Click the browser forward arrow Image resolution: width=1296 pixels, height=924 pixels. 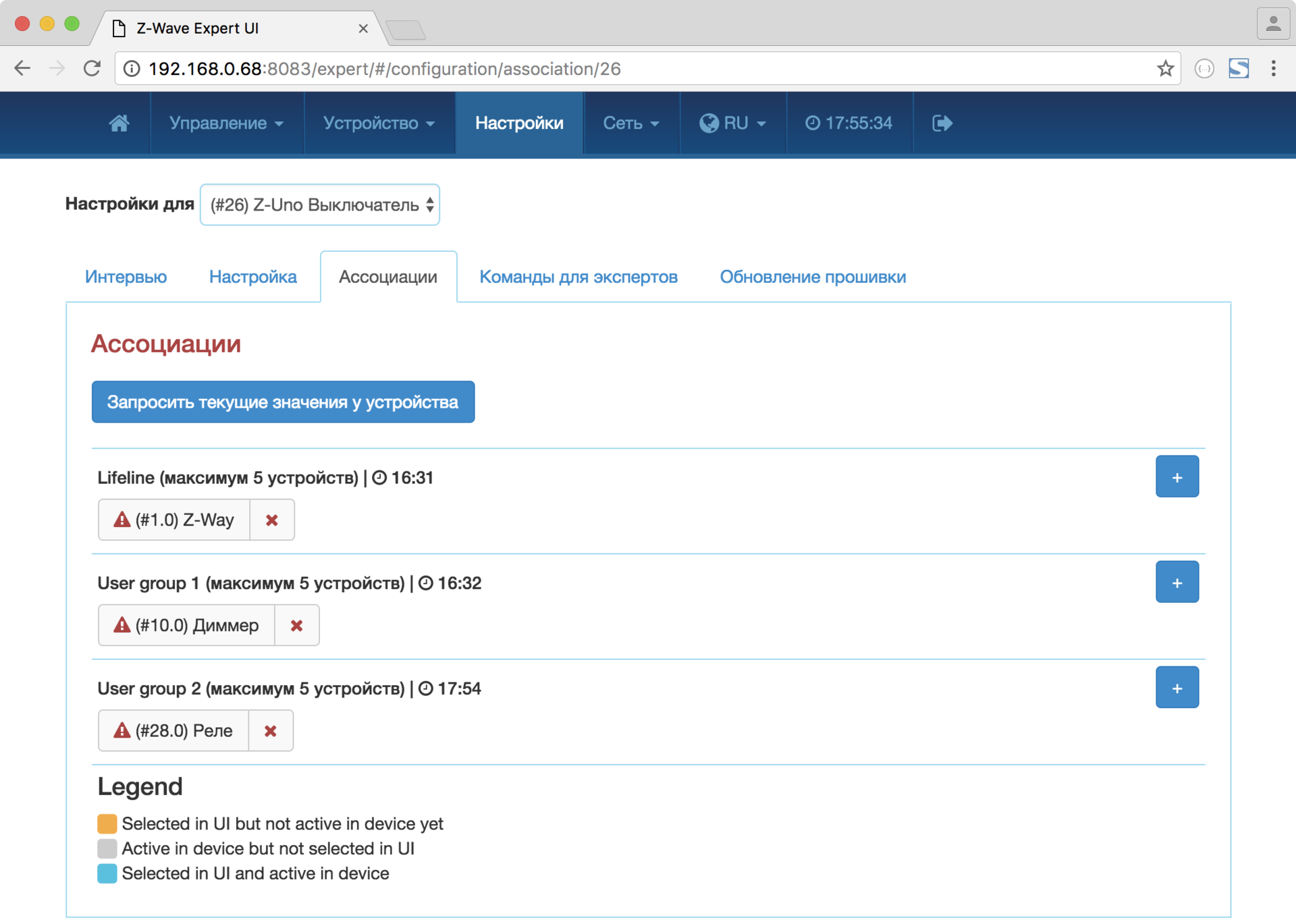point(57,68)
